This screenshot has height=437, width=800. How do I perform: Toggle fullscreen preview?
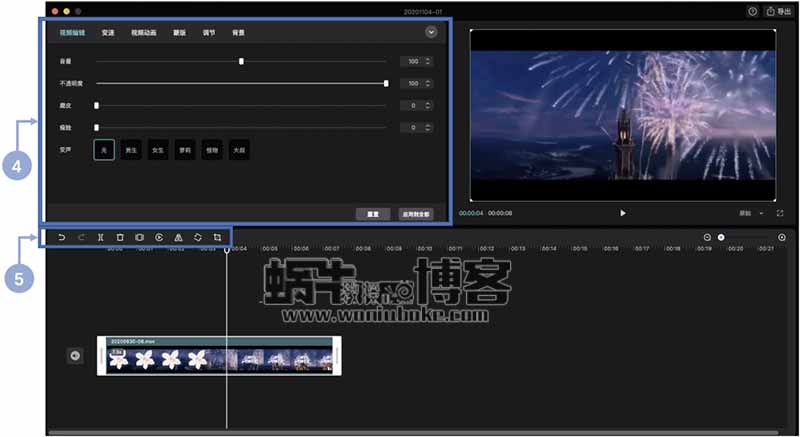(780, 213)
